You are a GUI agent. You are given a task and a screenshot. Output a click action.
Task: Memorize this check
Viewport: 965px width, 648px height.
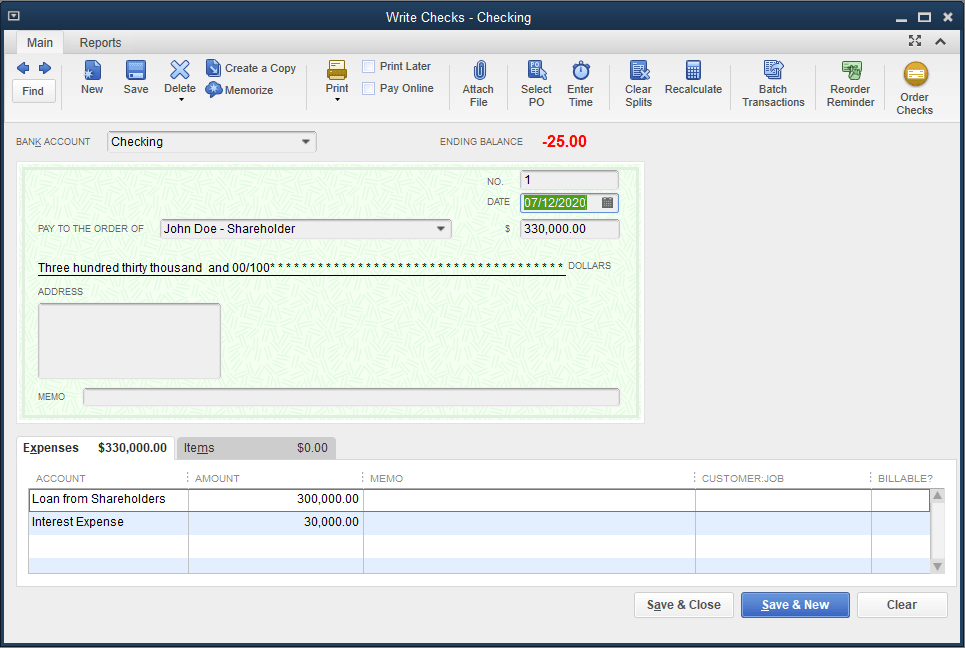[240, 90]
